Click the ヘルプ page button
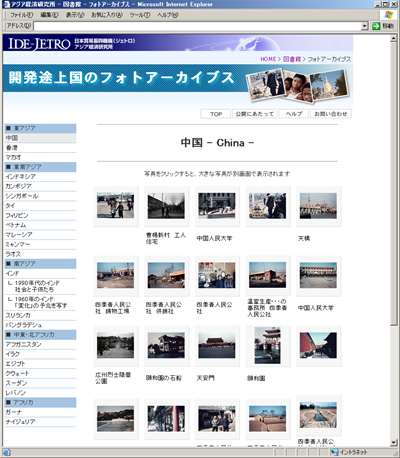The width and height of the screenshot is (400, 458). [294, 114]
